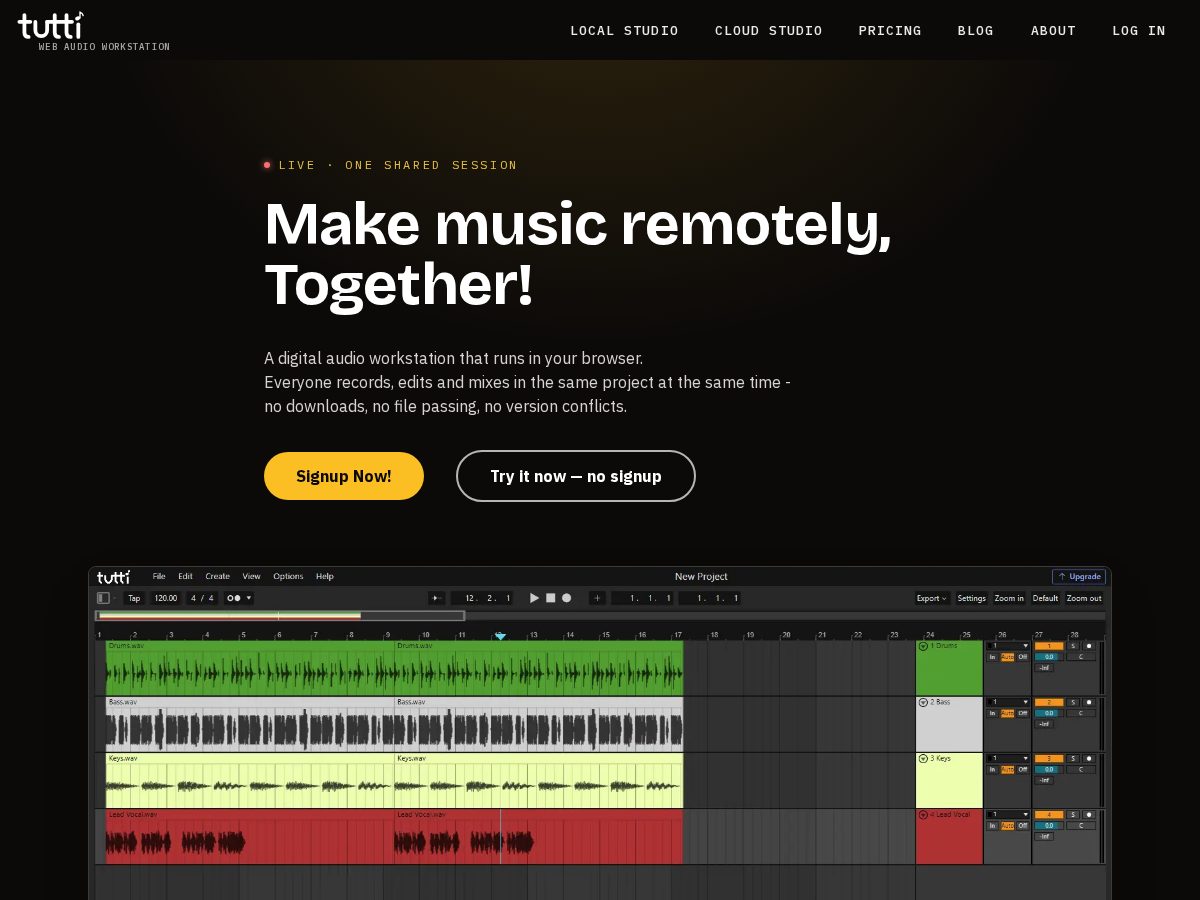This screenshot has height=900, width=1200.
Task: Click LOG IN in the header
Action: [x=1139, y=31]
